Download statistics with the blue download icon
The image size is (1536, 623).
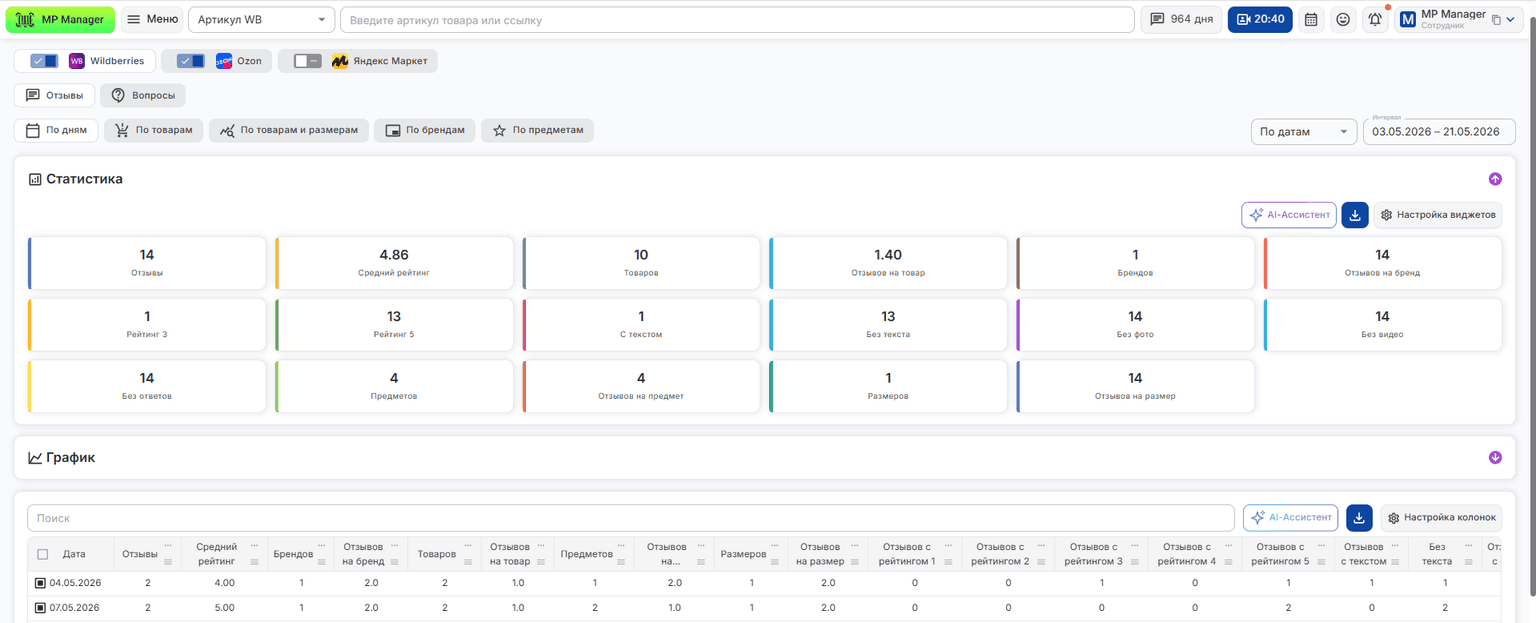point(1355,215)
